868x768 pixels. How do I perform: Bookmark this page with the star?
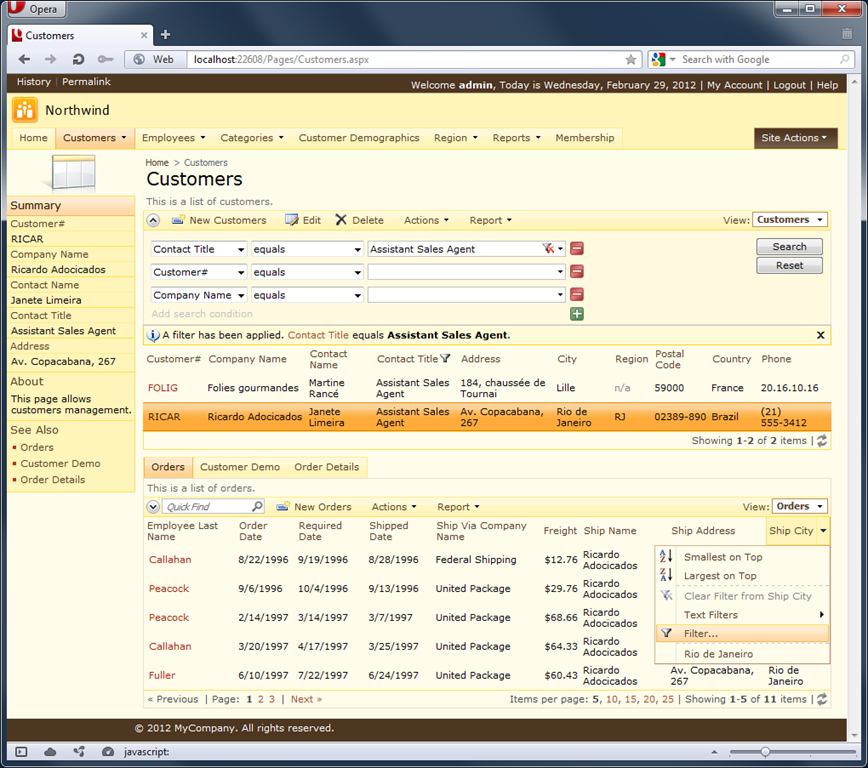(631, 60)
